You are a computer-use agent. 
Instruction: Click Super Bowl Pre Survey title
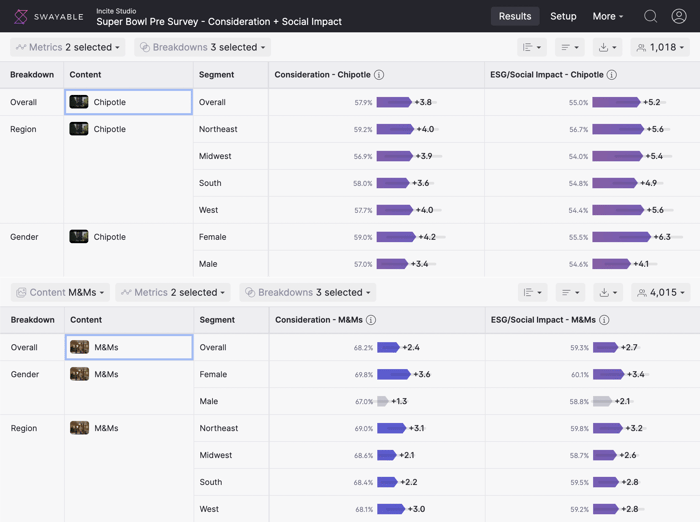pyautogui.click(x=219, y=21)
